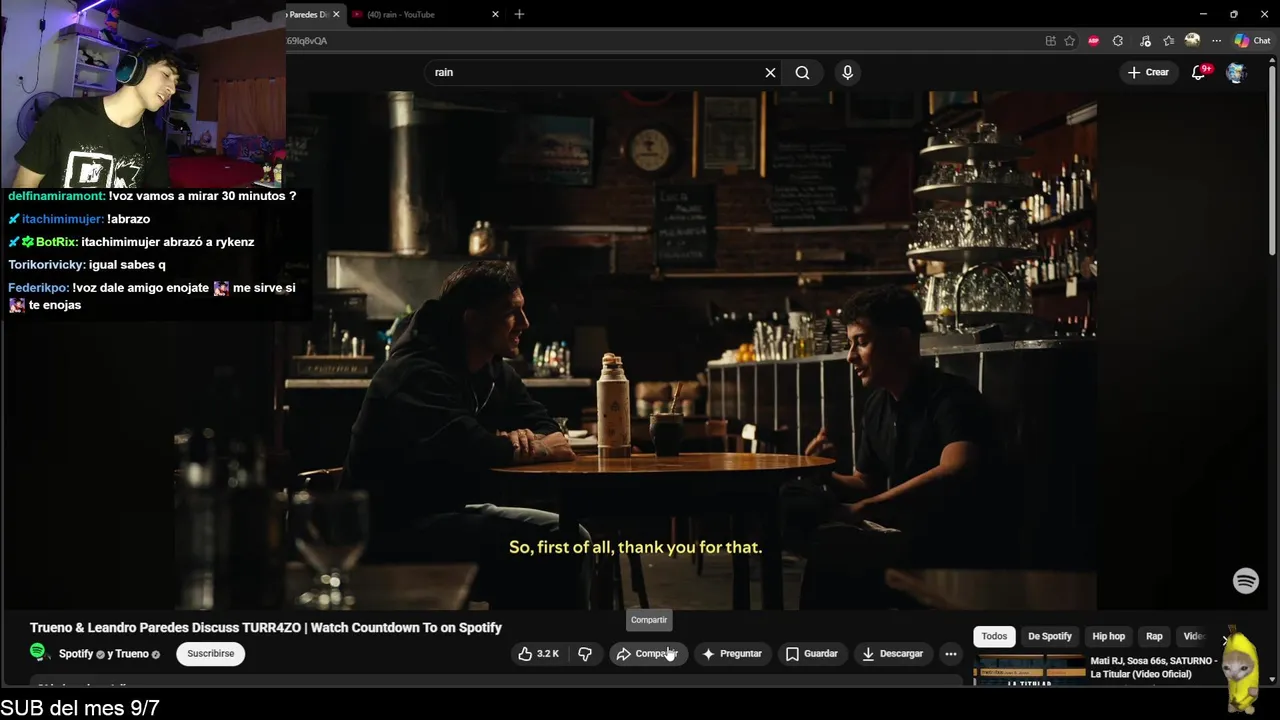Clear the search text with the X icon
The height and width of the screenshot is (720, 1280).
click(770, 72)
